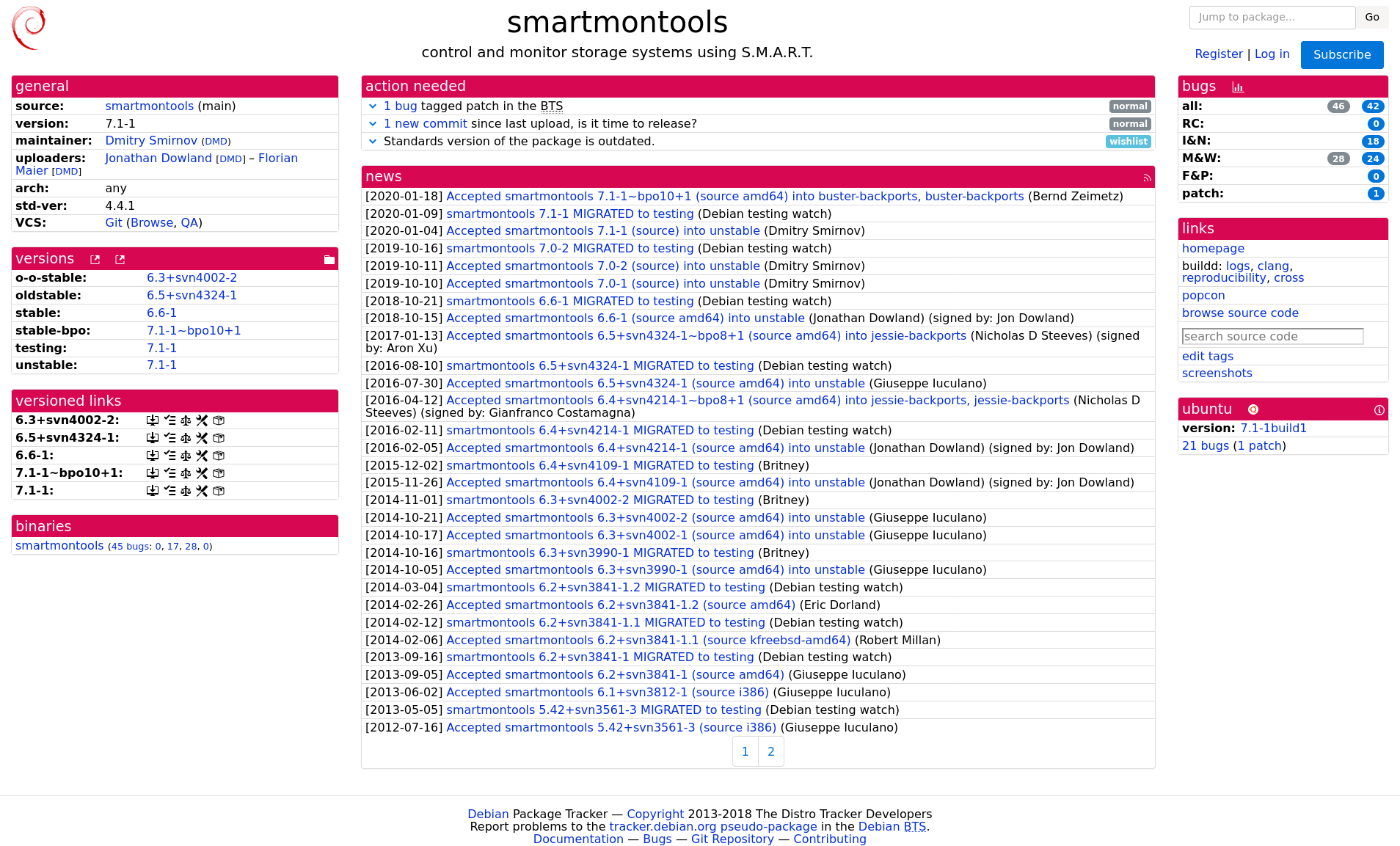
Task: Click the Go button next to package search
Action: pos(1372,17)
